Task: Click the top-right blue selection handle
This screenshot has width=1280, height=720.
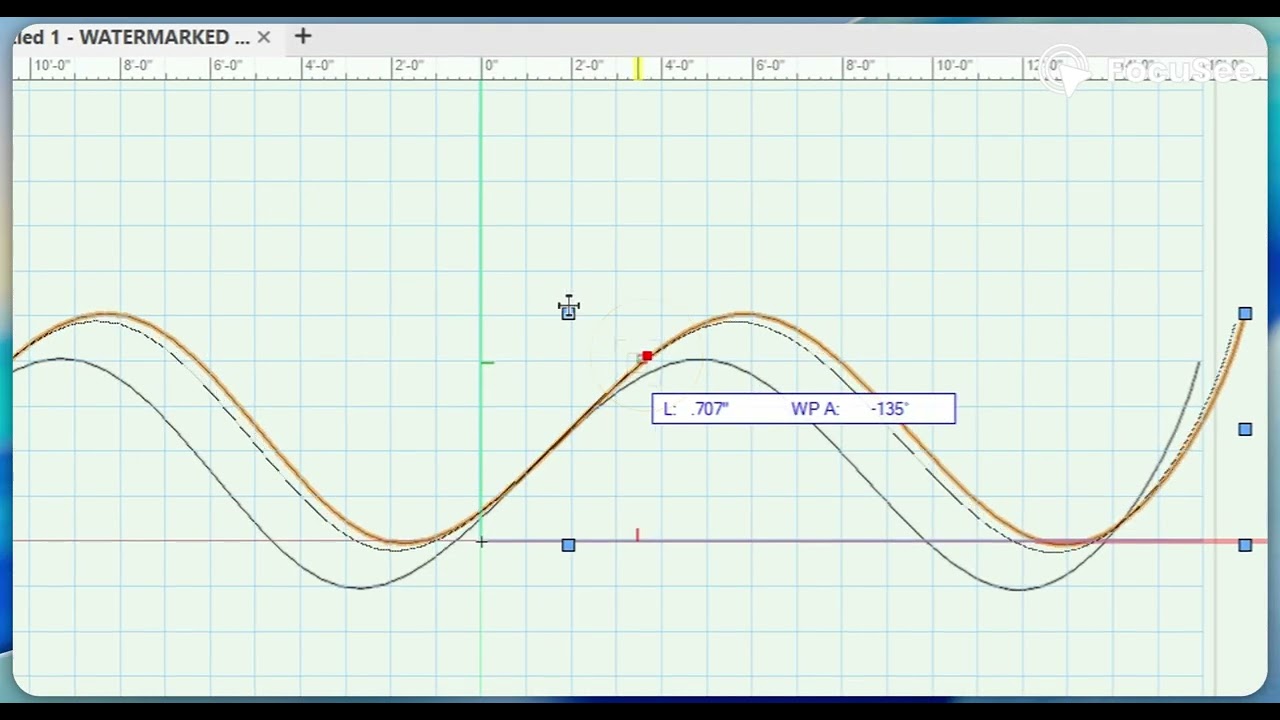Action: (x=1245, y=314)
